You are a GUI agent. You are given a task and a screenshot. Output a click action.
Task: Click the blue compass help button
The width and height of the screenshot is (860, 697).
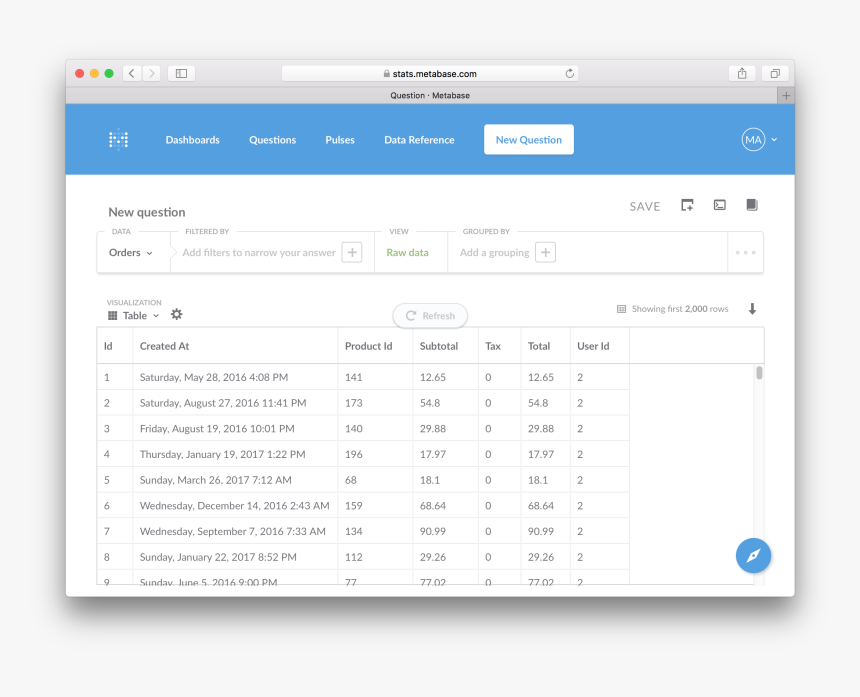[753, 555]
